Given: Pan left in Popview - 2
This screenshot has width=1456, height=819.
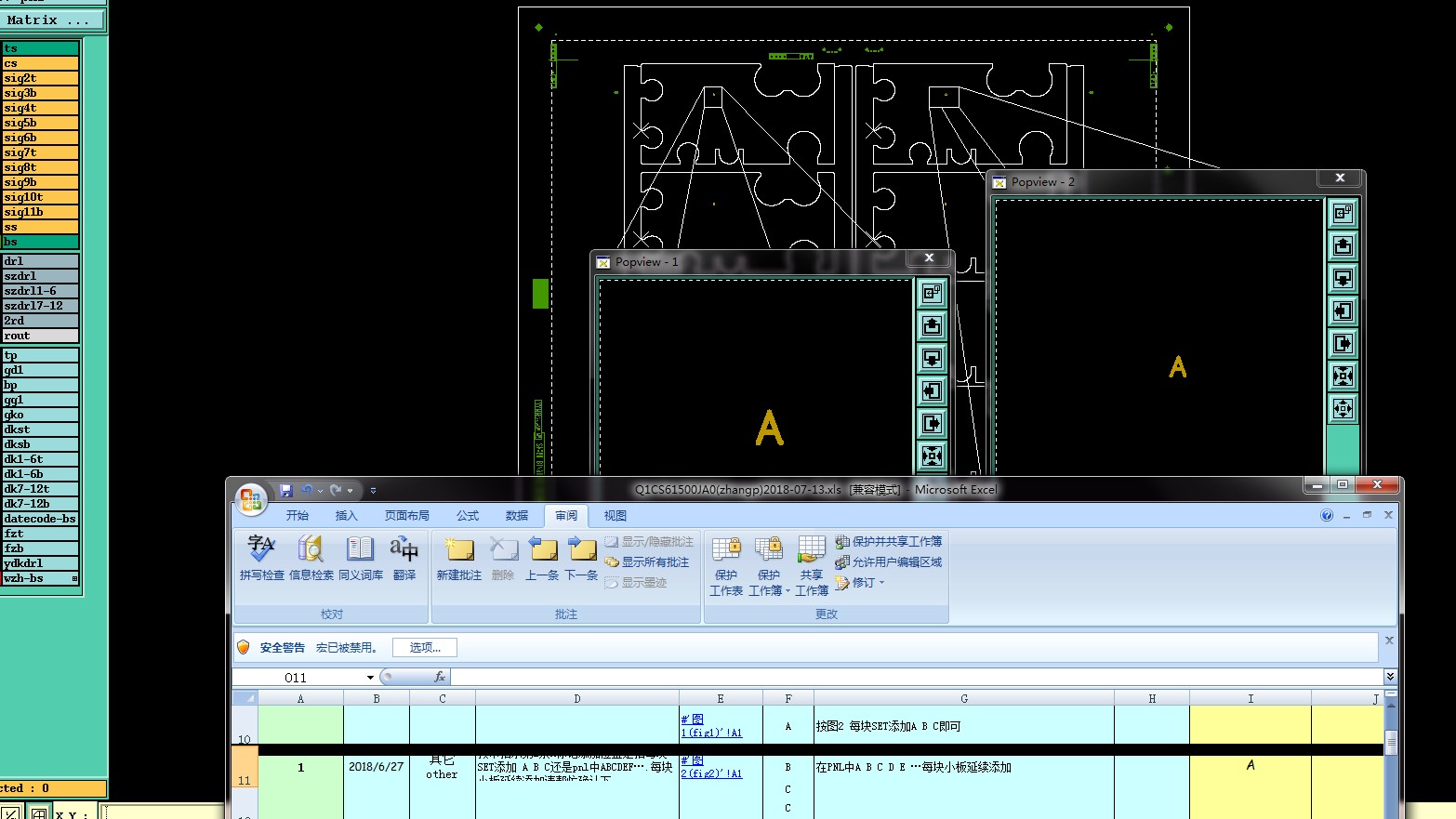Looking at the screenshot, I should point(1343,310).
